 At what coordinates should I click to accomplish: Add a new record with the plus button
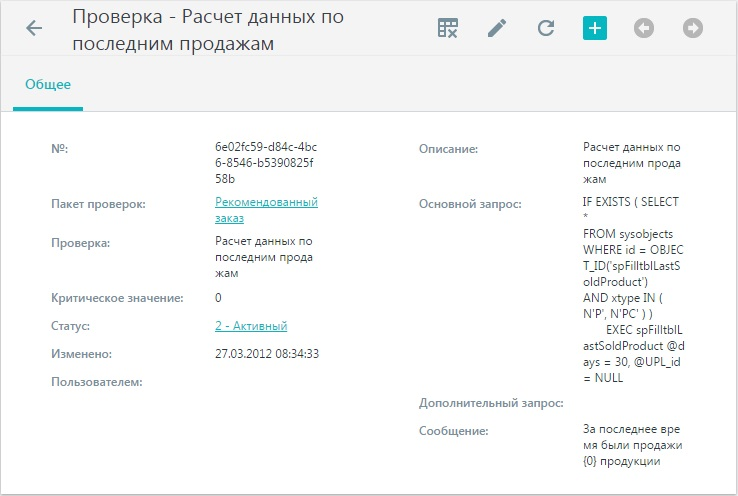[x=595, y=28]
